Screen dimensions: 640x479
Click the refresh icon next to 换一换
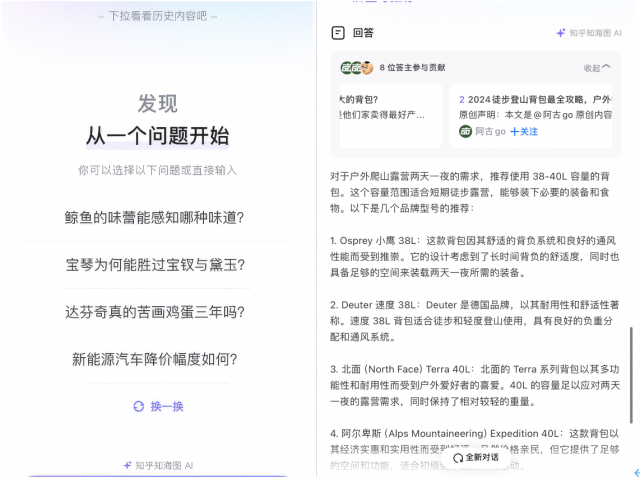[x=139, y=406]
